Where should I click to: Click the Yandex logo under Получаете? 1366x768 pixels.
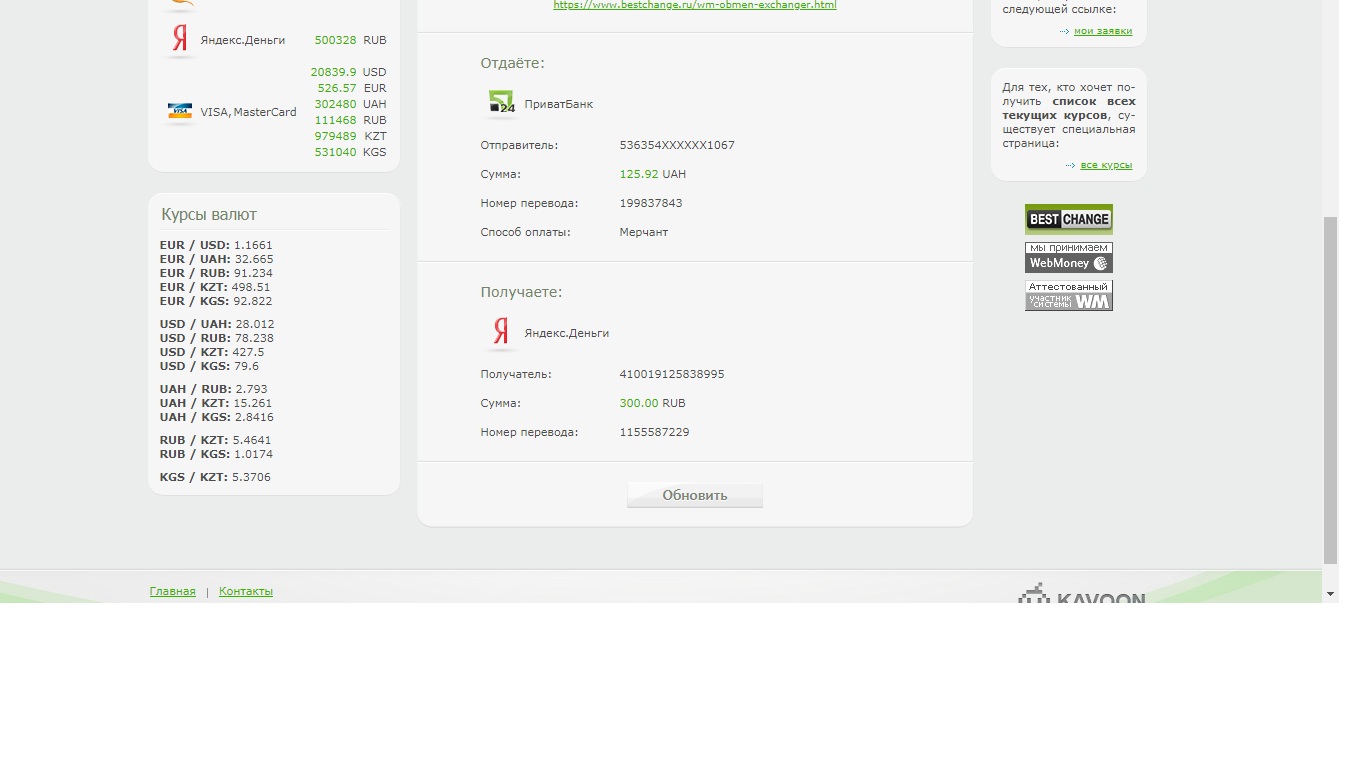pos(501,333)
